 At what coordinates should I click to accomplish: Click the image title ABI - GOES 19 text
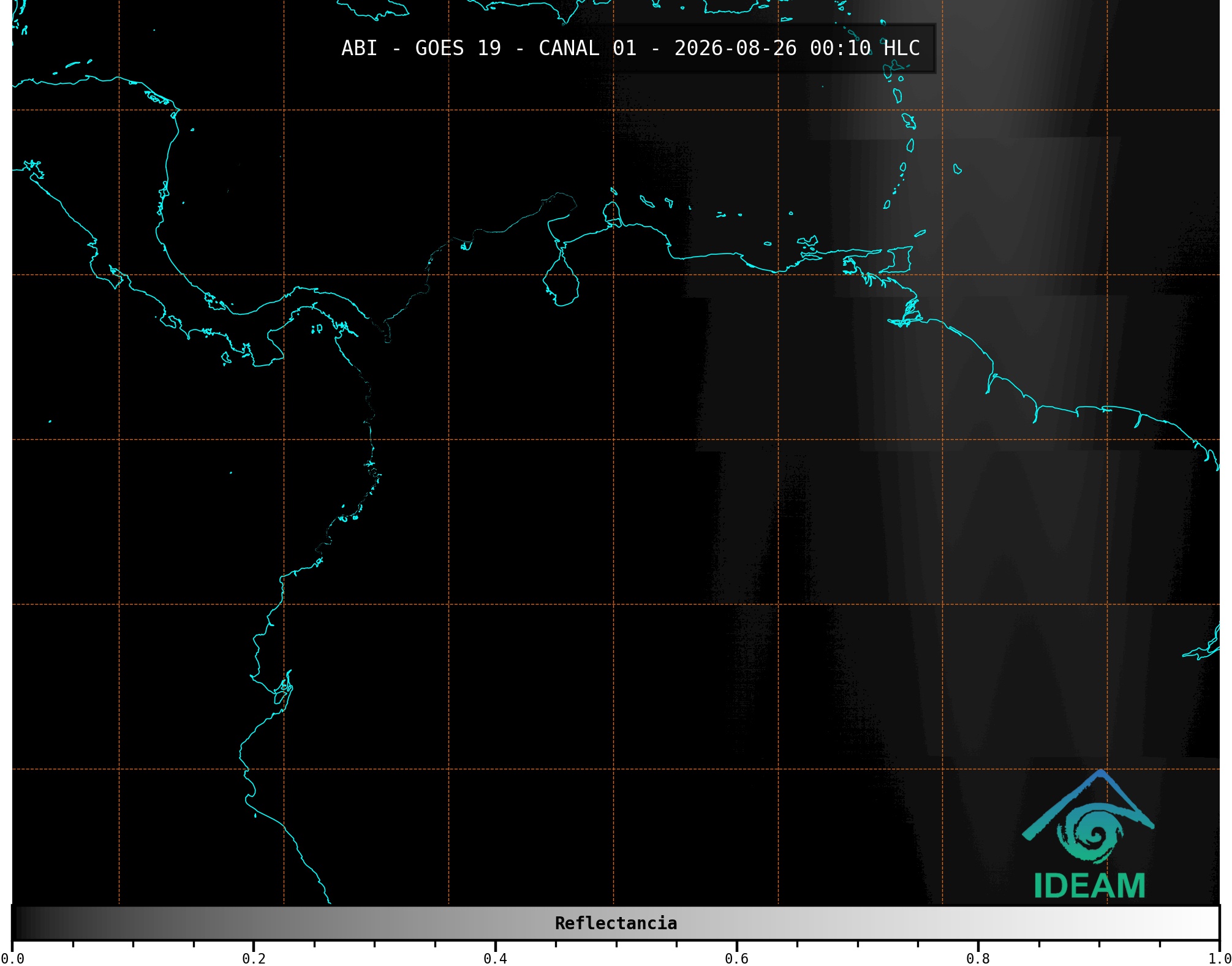pos(630,48)
